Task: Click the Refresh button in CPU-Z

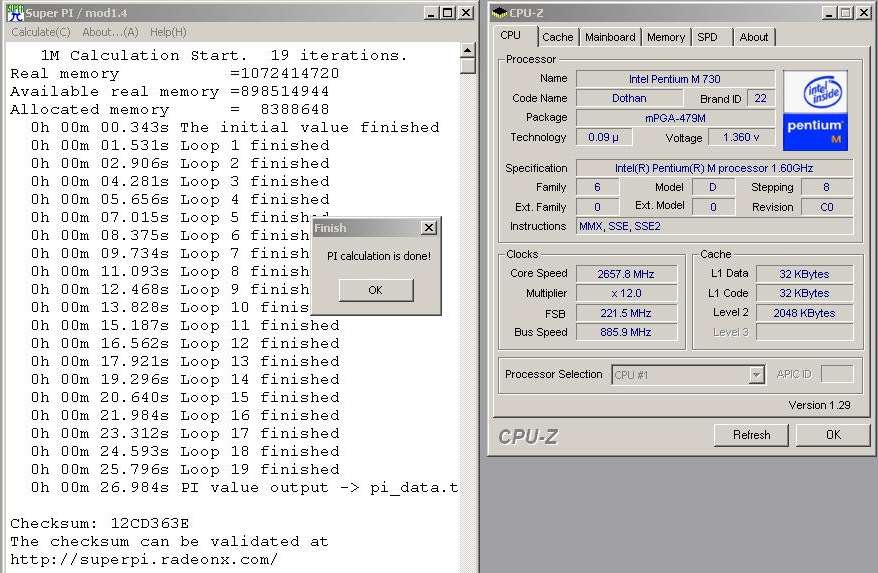Action: click(x=751, y=435)
